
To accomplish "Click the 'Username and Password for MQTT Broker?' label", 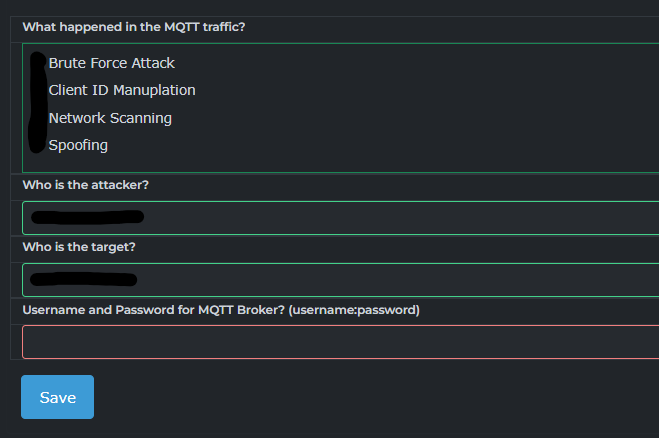I will [x=154, y=310].
